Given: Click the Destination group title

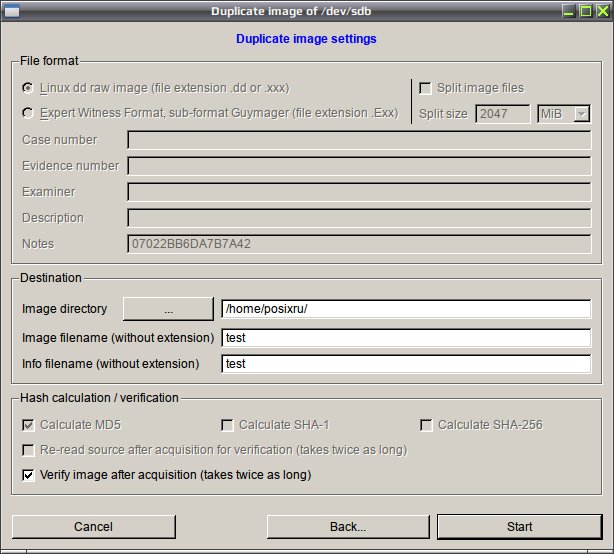Looking at the screenshot, I should (51, 278).
